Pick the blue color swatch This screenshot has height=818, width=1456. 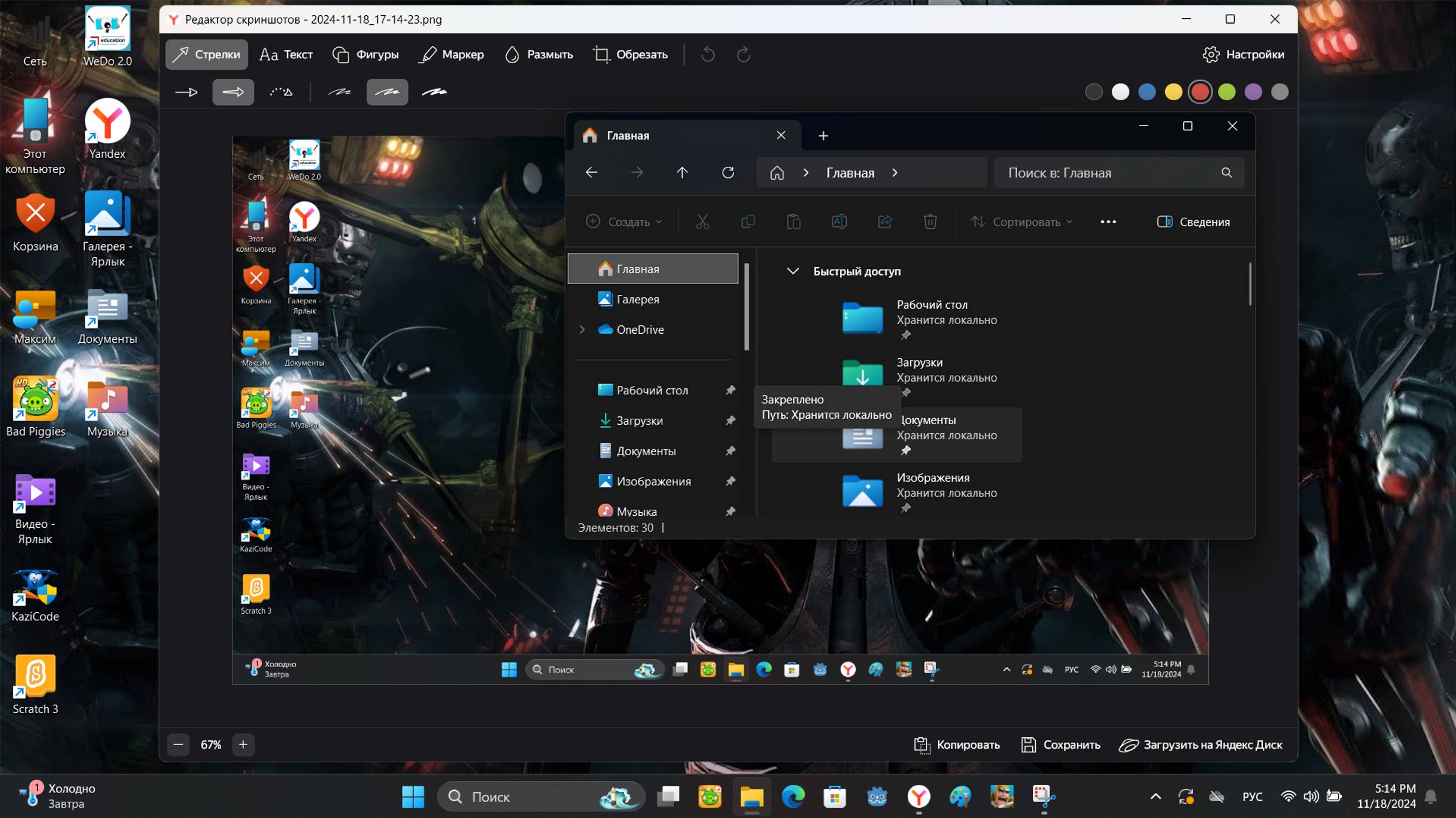point(1146,92)
